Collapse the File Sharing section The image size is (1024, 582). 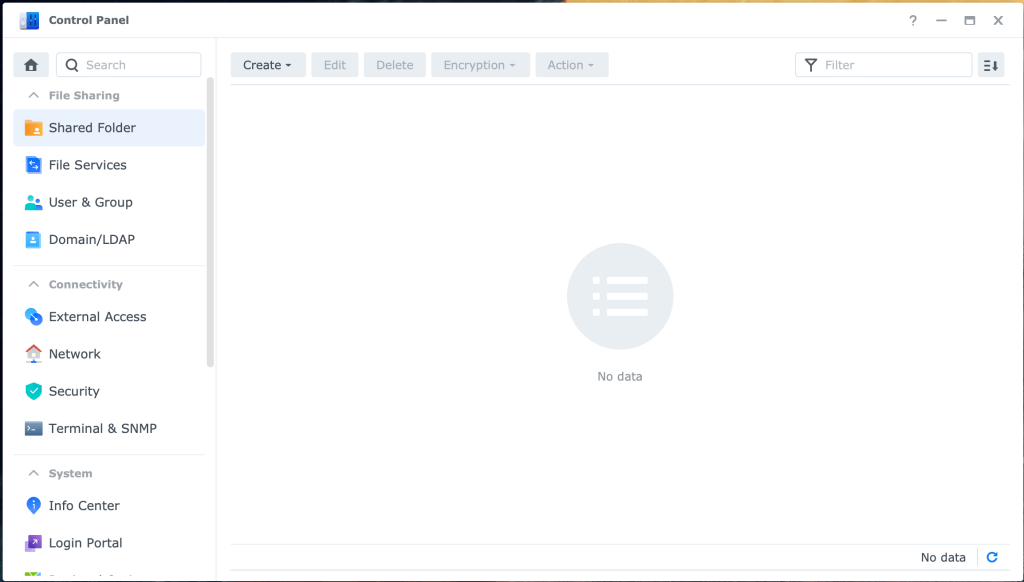click(x=33, y=96)
